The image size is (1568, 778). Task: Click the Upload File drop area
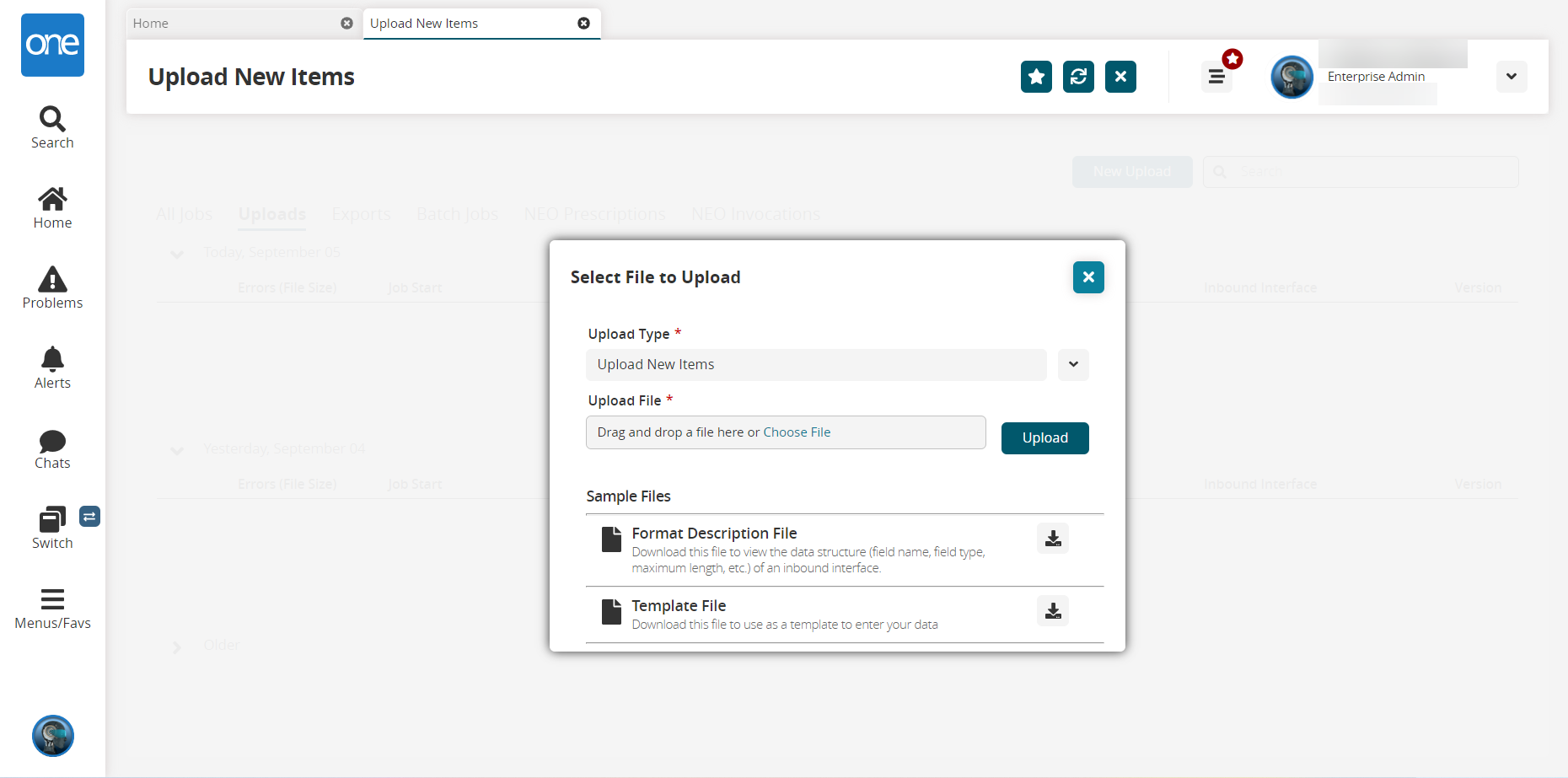(786, 432)
